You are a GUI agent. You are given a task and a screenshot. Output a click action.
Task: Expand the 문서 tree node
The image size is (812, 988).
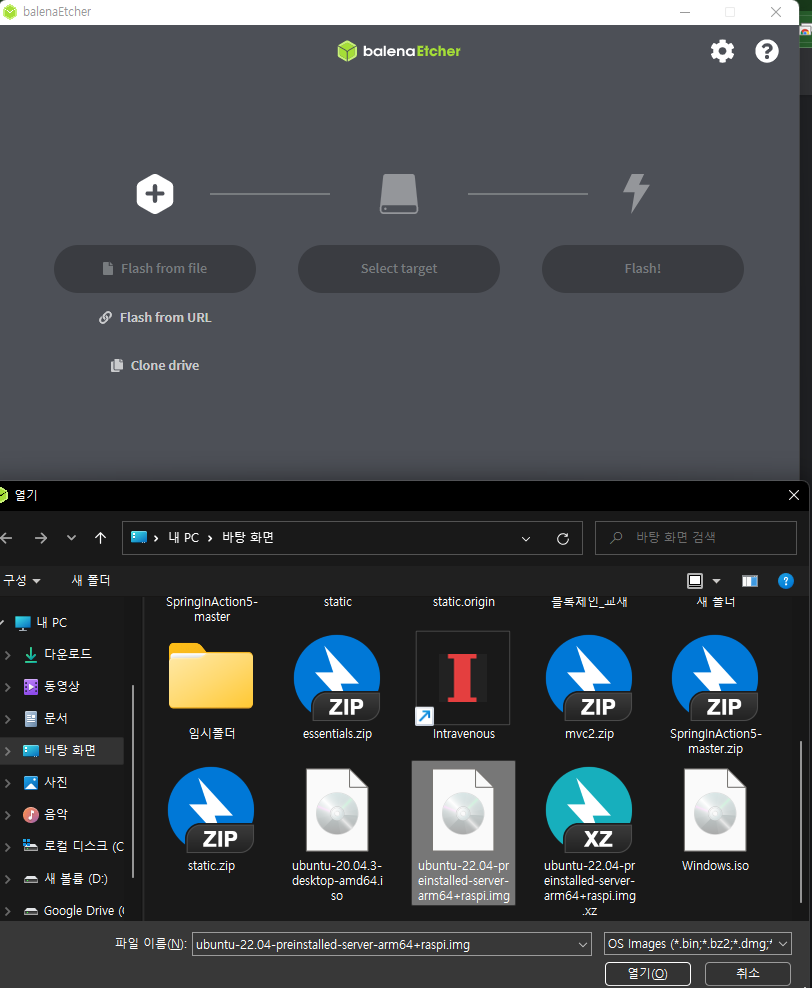point(8,719)
